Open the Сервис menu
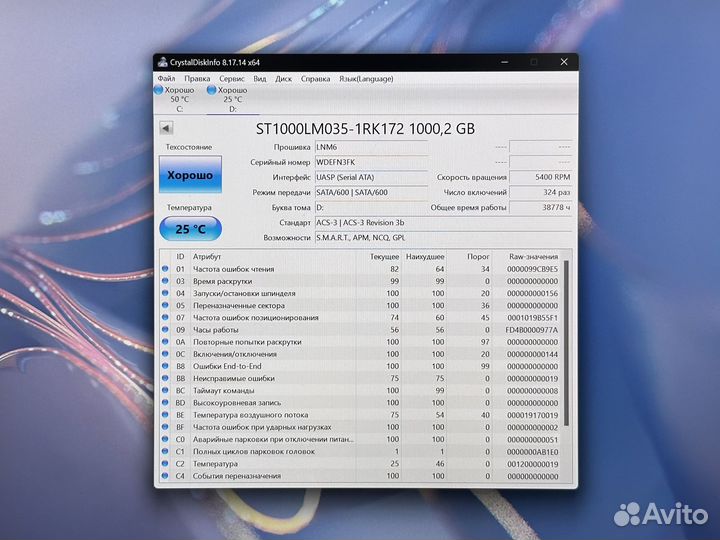 (x=231, y=79)
